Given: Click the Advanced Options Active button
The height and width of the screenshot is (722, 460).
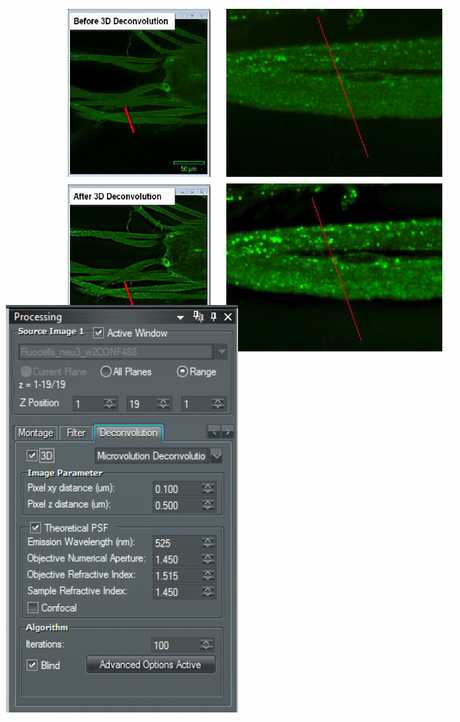Looking at the screenshot, I should click(151, 665).
